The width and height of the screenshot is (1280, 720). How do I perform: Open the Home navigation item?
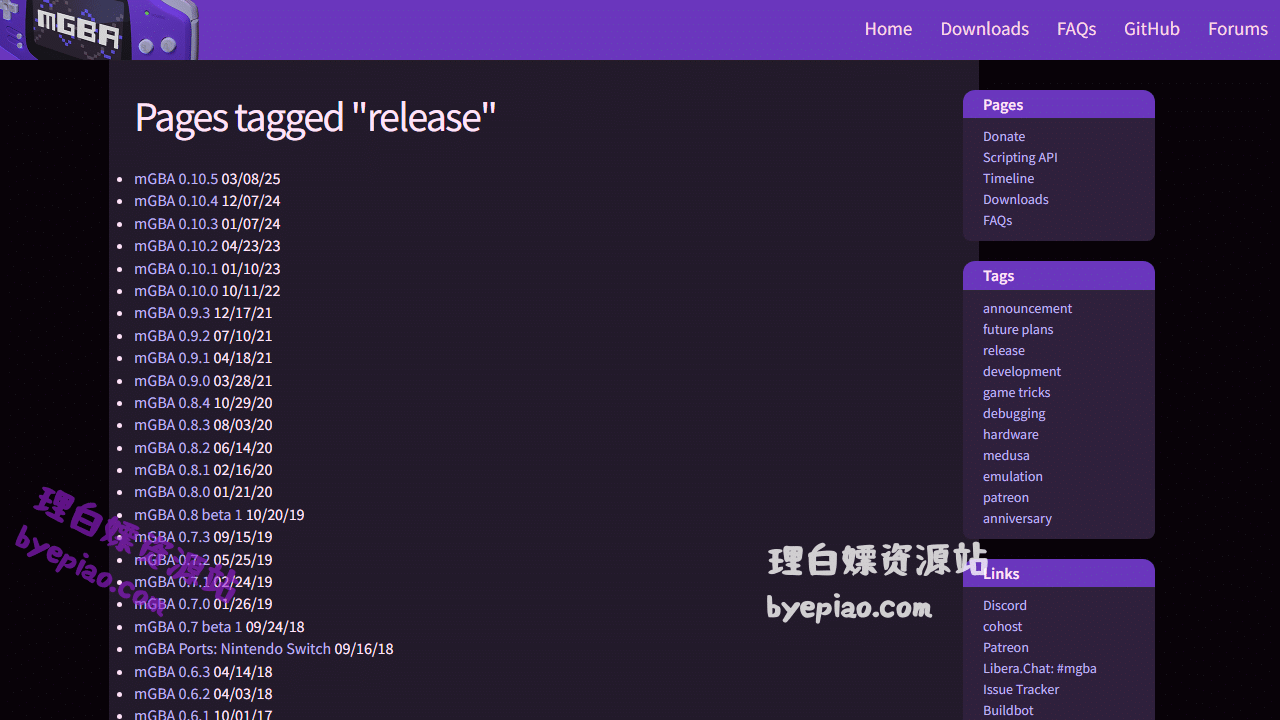(888, 29)
